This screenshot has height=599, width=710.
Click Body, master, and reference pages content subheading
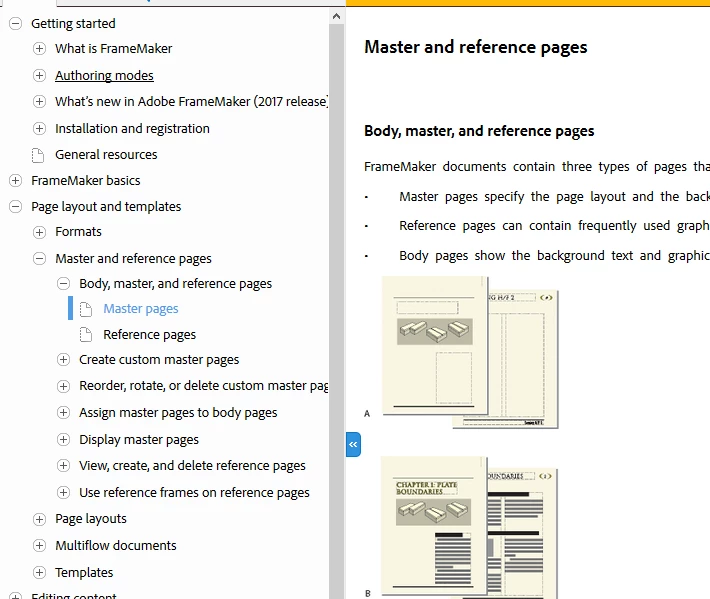(x=479, y=131)
